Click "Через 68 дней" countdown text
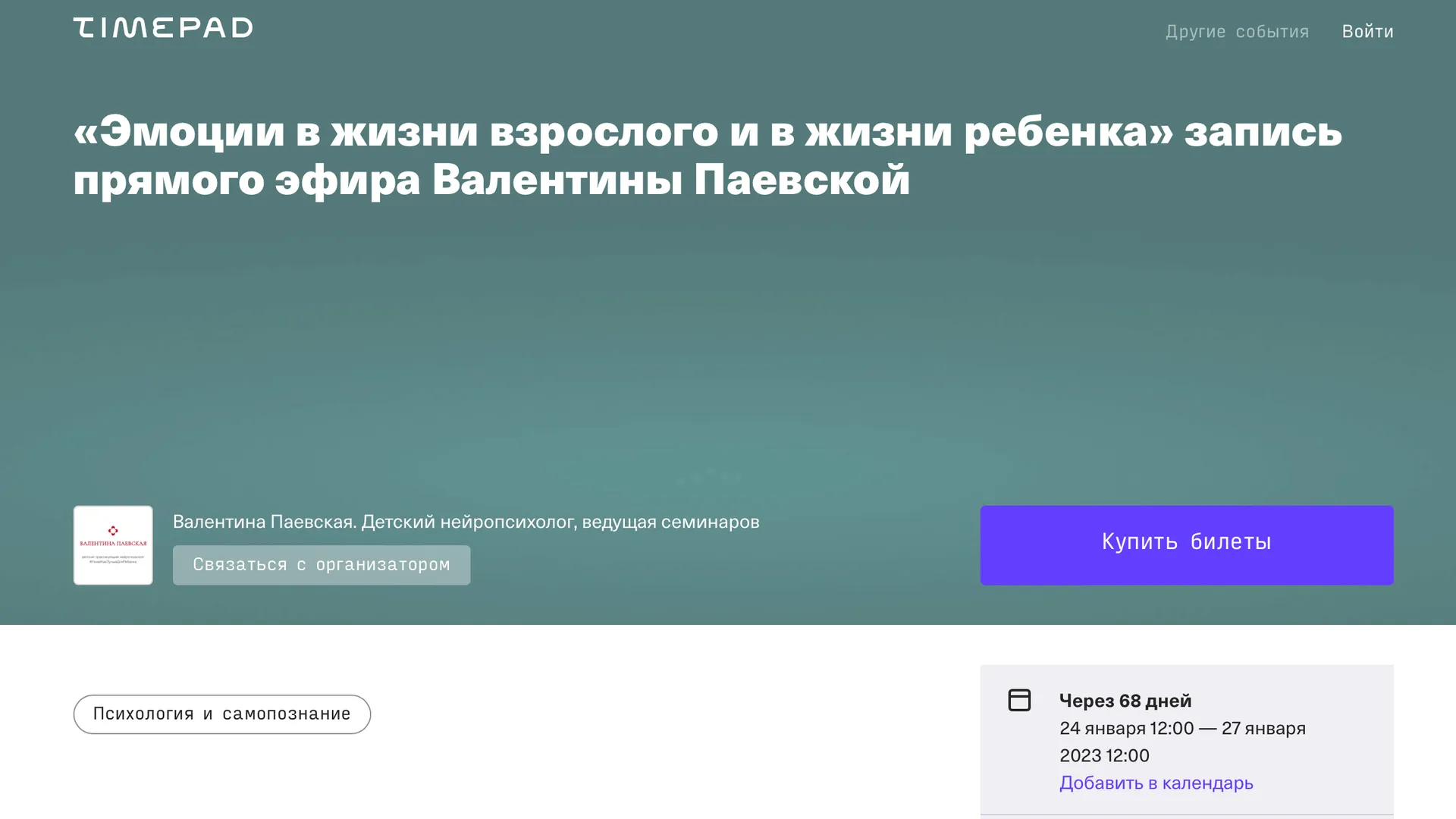 (x=1125, y=701)
